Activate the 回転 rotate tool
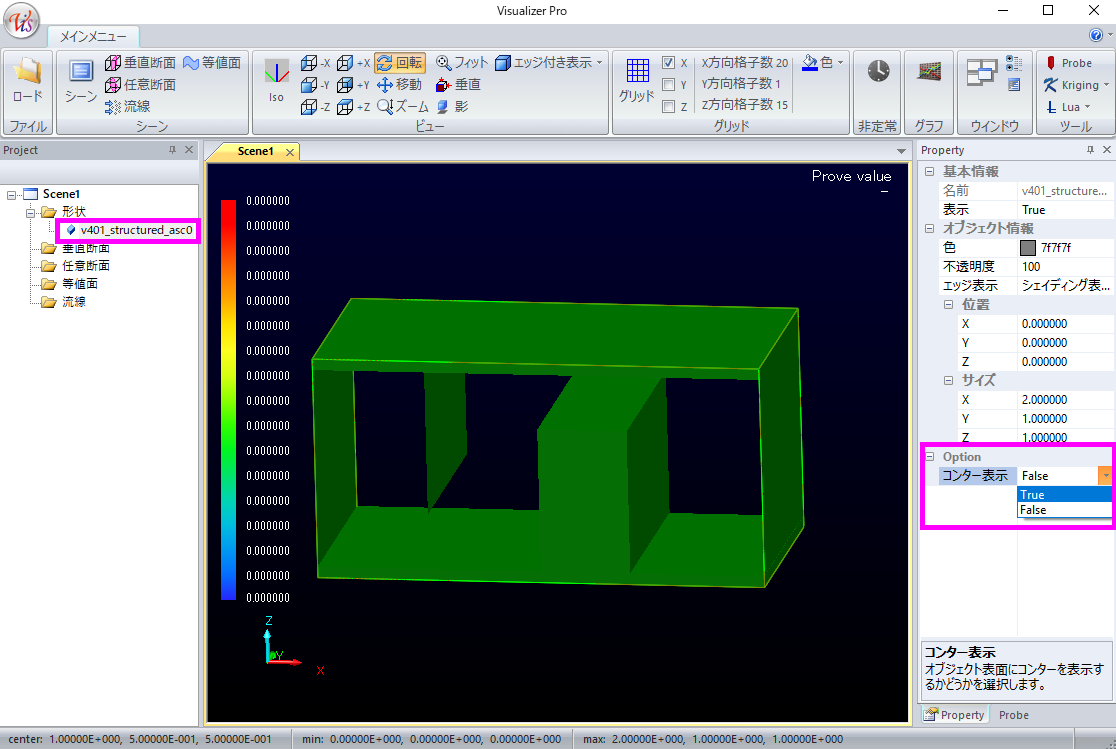This screenshot has height=749, width=1116. pos(400,62)
